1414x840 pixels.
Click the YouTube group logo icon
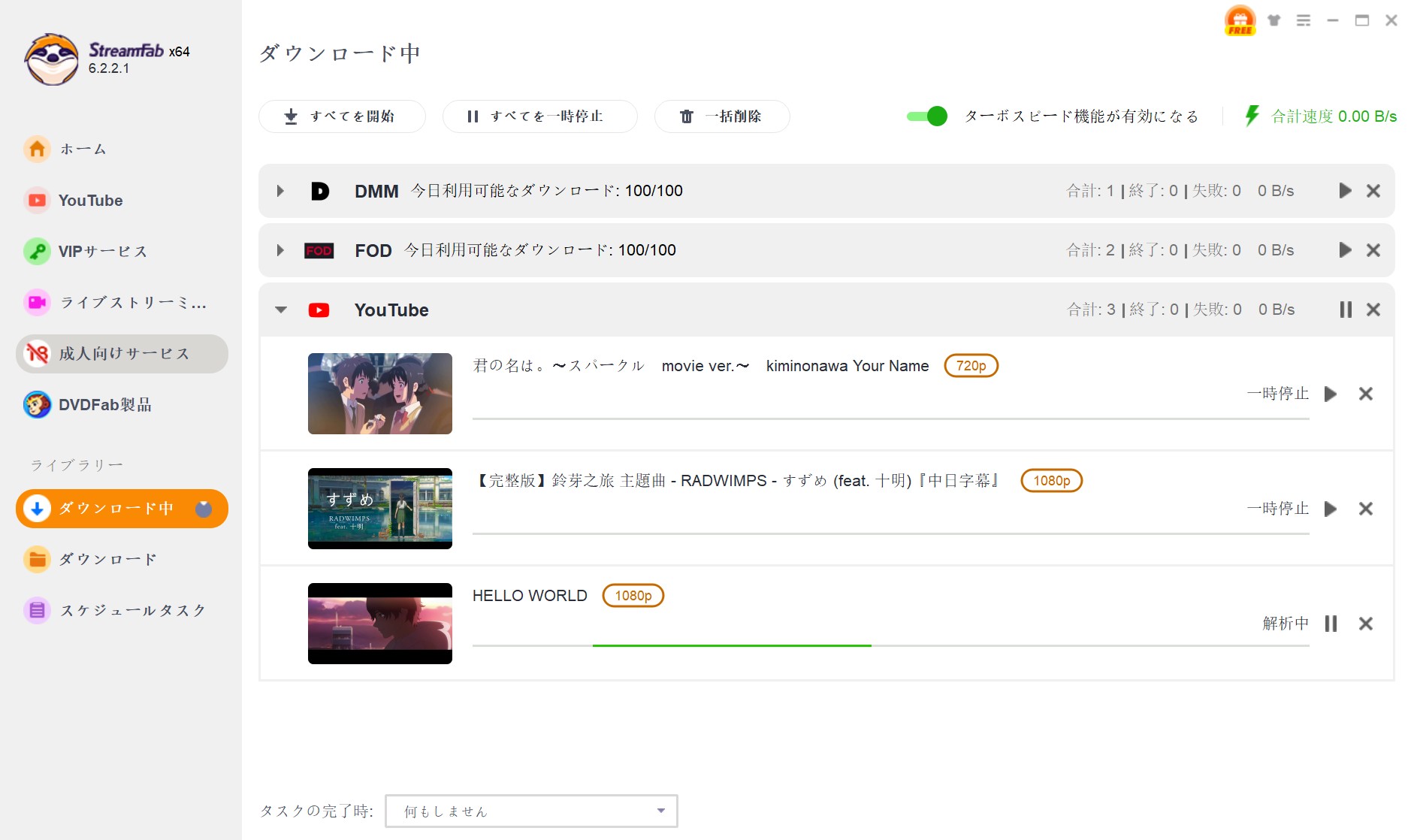tap(319, 310)
